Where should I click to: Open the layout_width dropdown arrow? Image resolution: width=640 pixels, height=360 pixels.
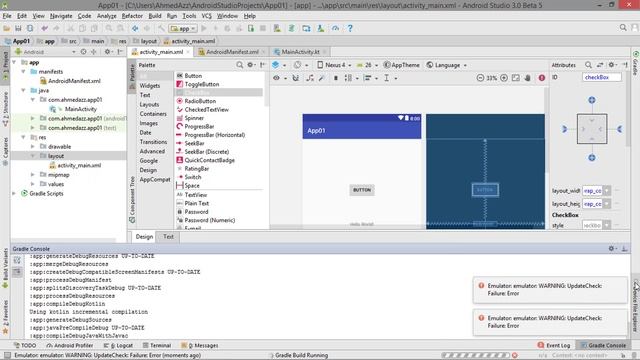(607, 191)
